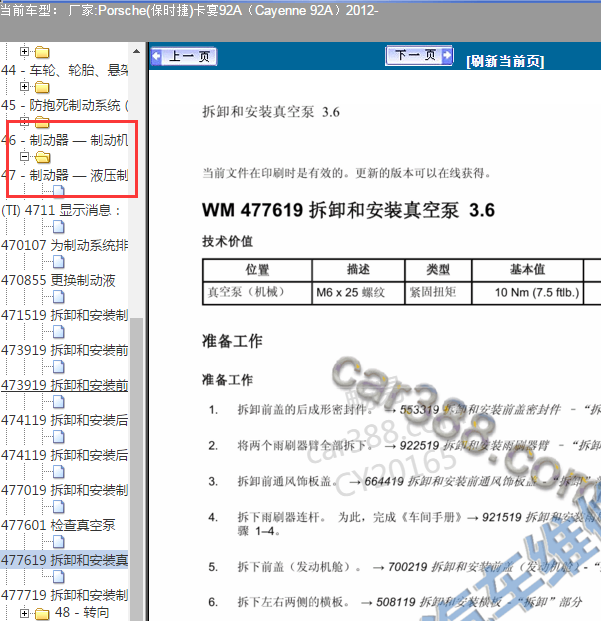Expand the 48 - 转向 folder node
The image size is (601, 621).
pyautogui.click(x=25, y=613)
